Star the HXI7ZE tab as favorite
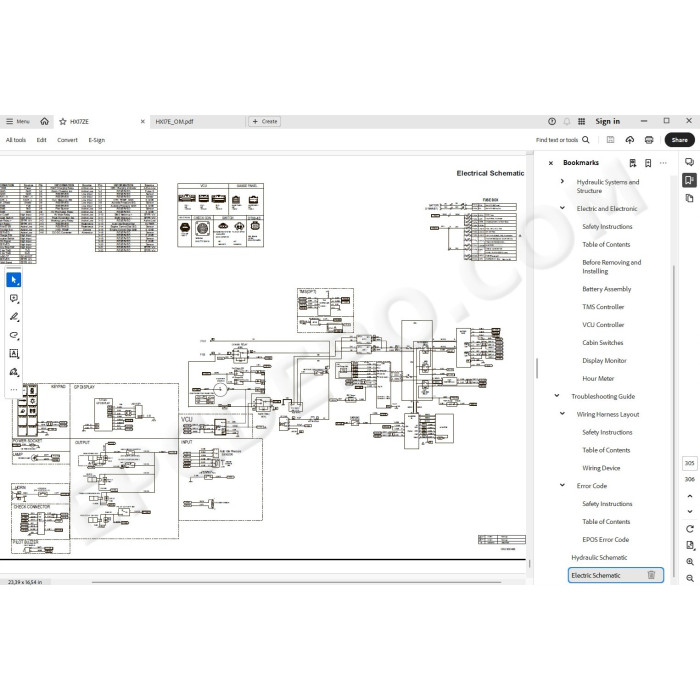700x700 pixels. click(x=63, y=121)
